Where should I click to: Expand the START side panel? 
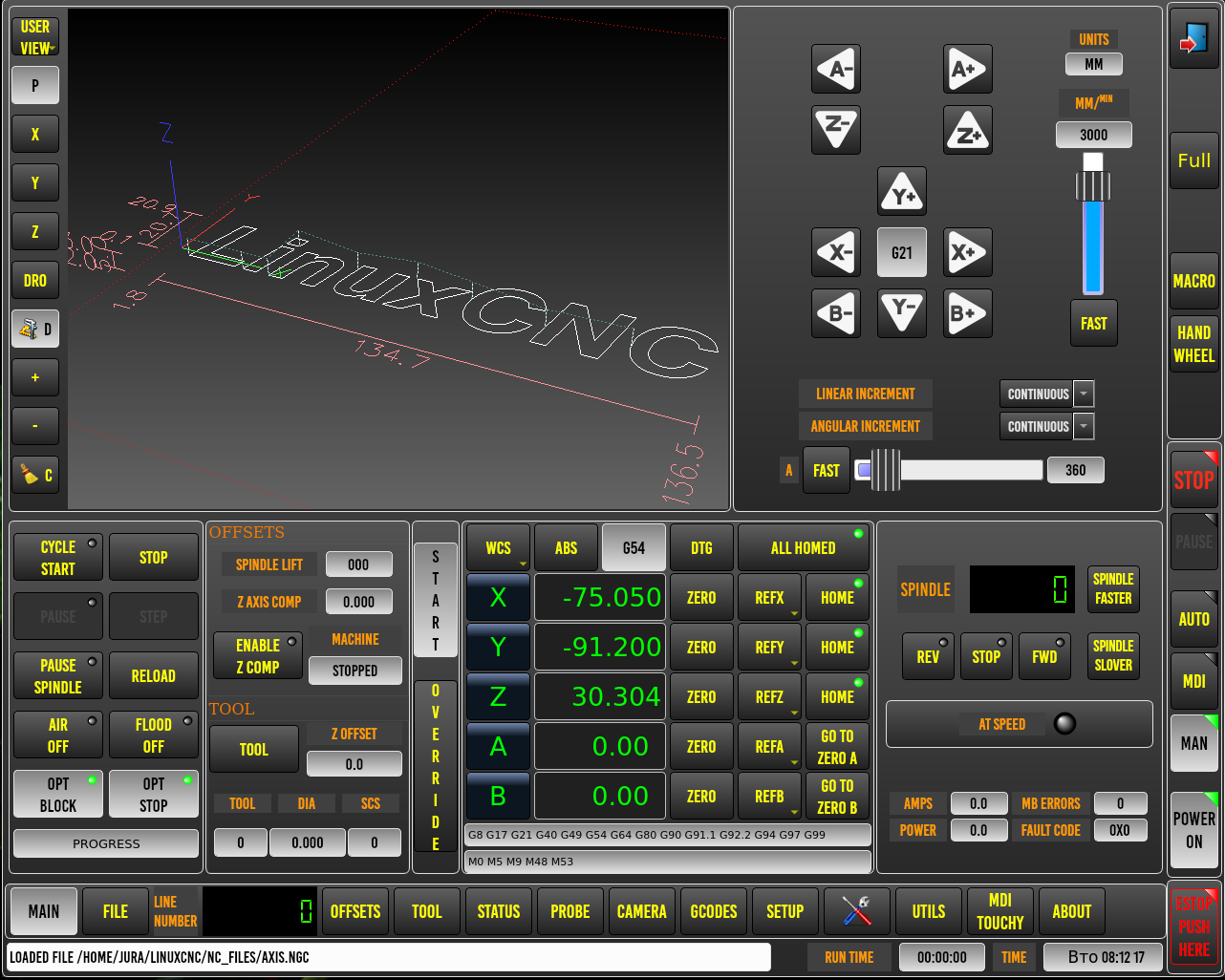[436, 600]
